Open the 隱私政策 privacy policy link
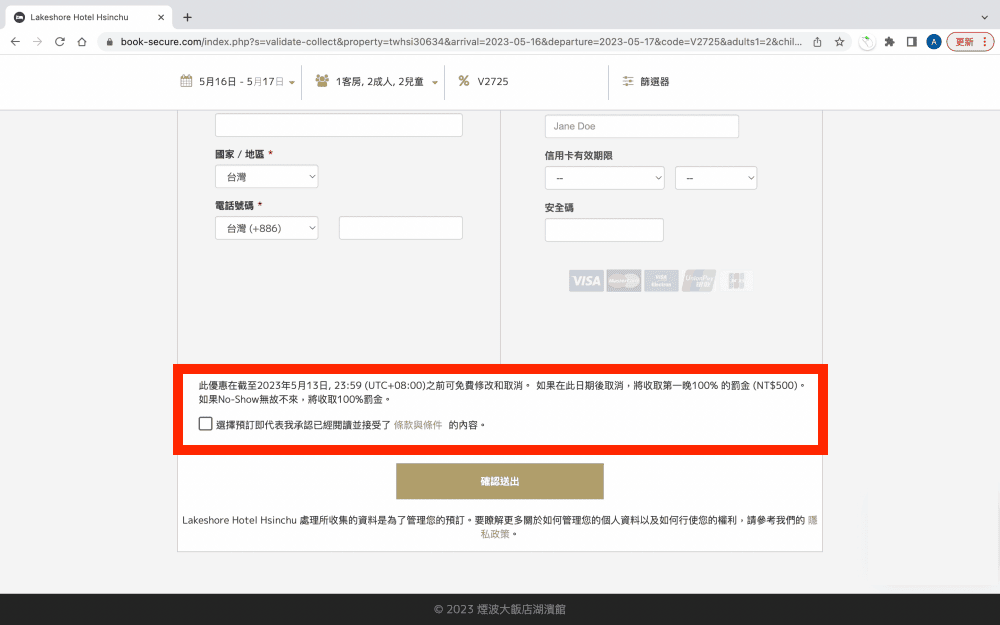Image resolution: width=1000 pixels, height=625 pixels. (x=498, y=533)
